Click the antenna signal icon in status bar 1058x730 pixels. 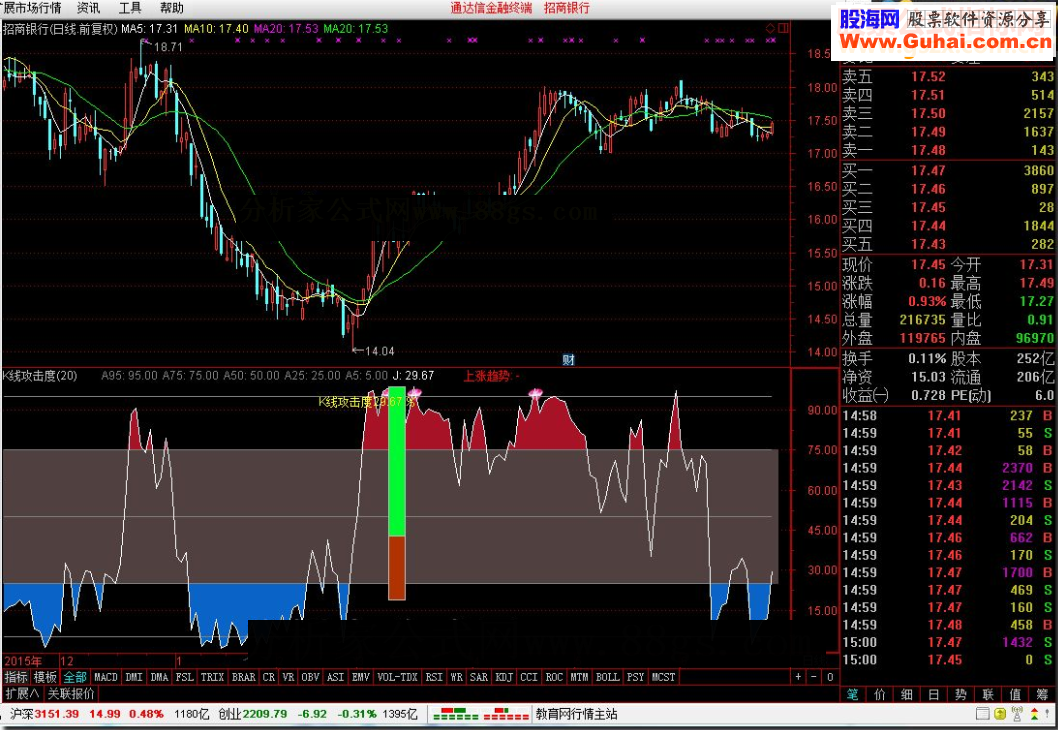coord(1016,714)
